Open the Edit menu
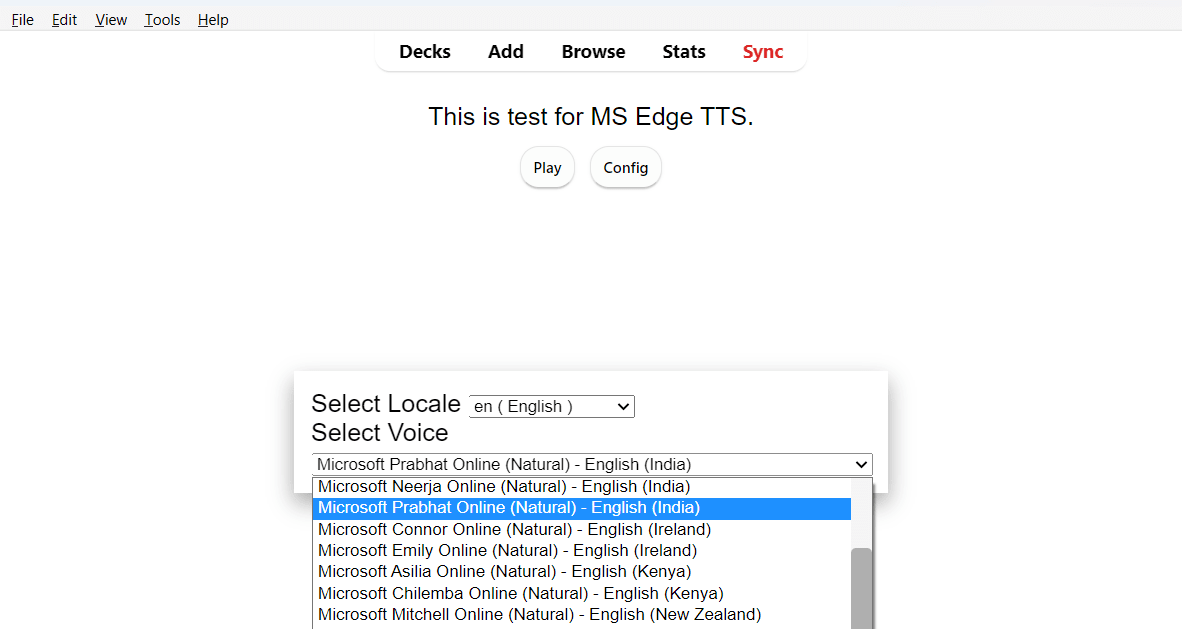Viewport: 1182px width, 629px height. click(64, 20)
